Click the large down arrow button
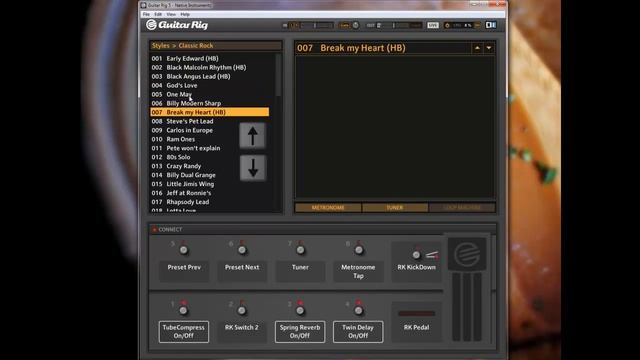 [x=253, y=168]
